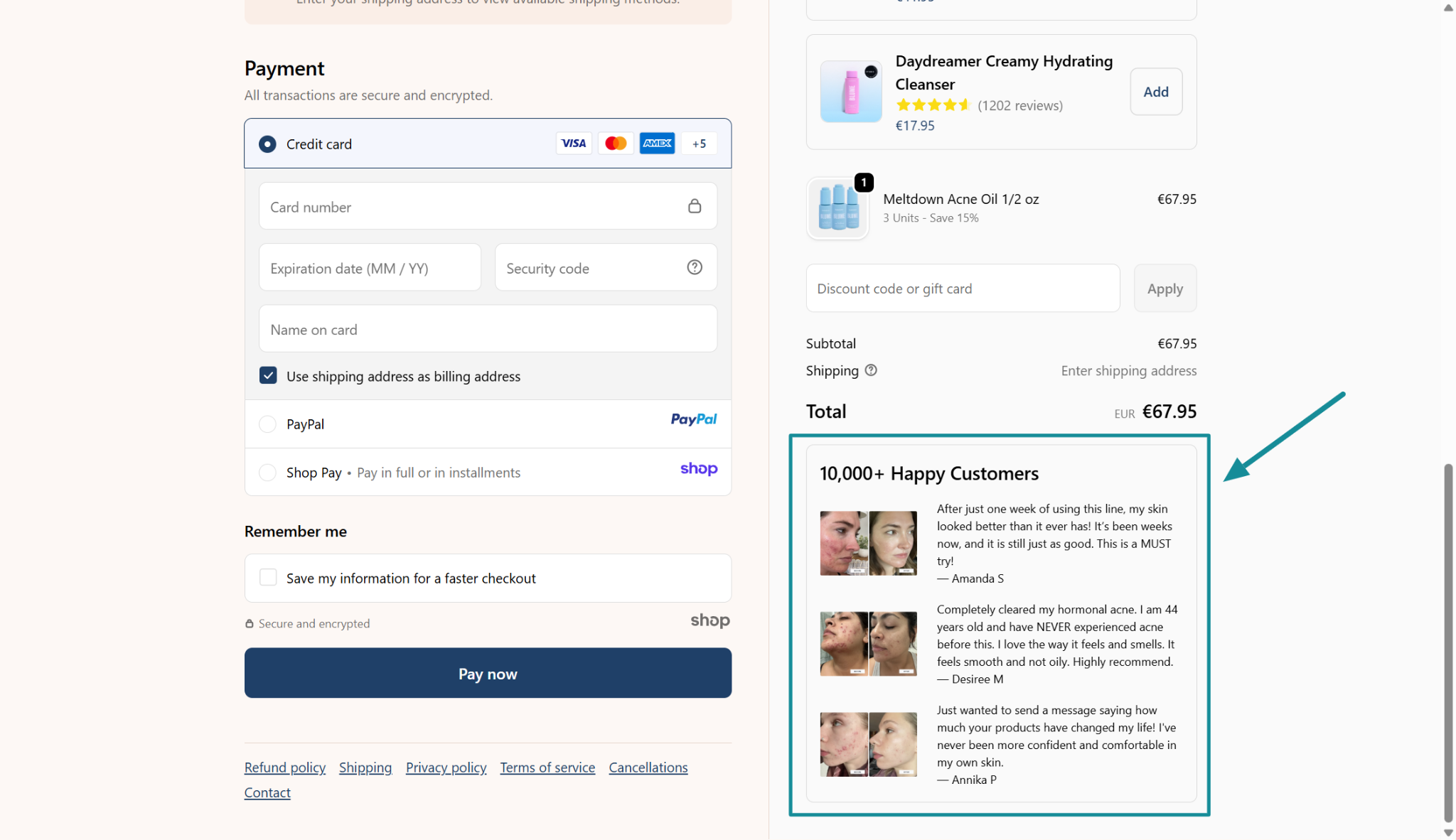This screenshot has width=1456, height=840.
Task: Click the Discount code or gift card field
Action: [x=962, y=289]
